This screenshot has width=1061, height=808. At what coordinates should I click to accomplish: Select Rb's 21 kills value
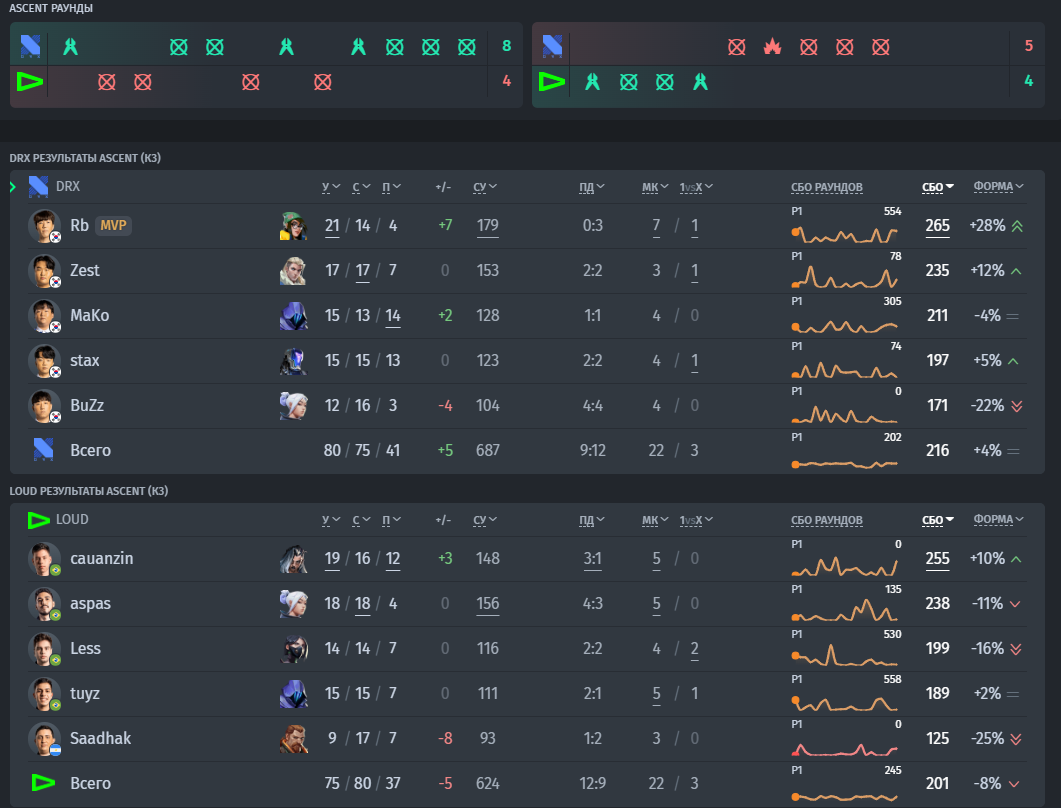click(x=332, y=225)
